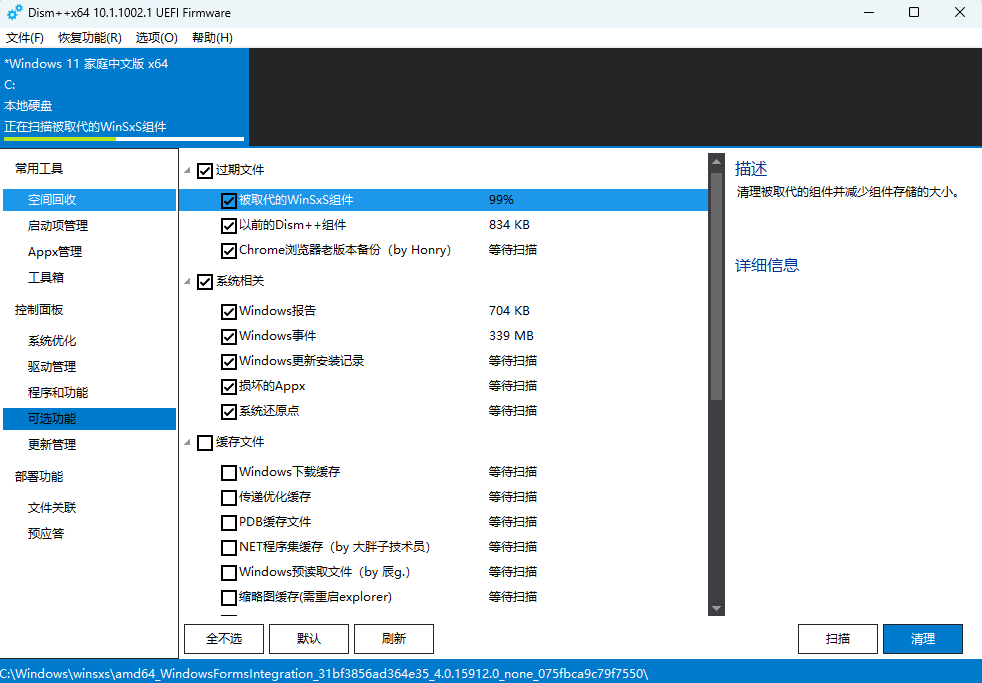Select 文件关联 in the sidebar
Image resolution: width=982 pixels, height=683 pixels.
[52, 508]
